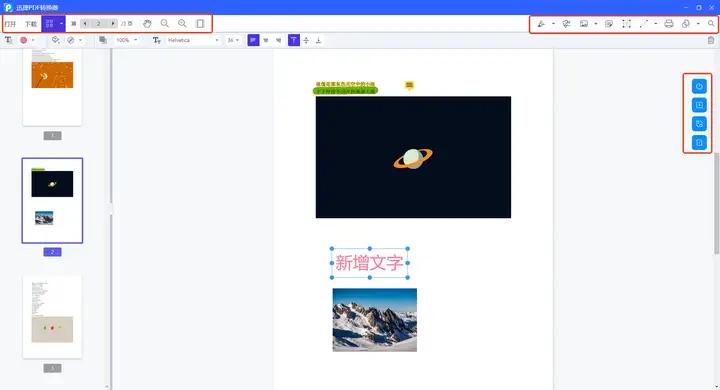Go to the next page with right arrow

pyautogui.click(x=113, y=23)
